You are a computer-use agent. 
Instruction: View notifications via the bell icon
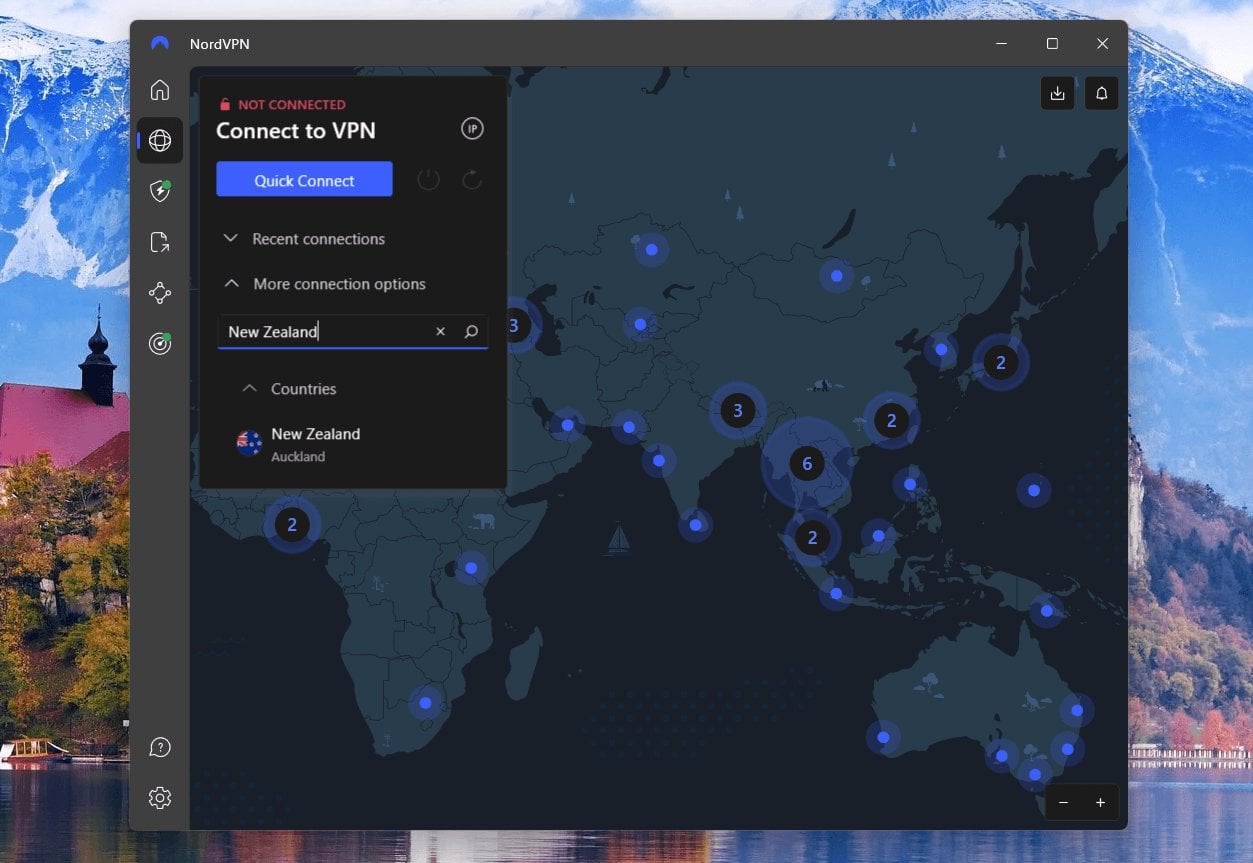(1101, 92)
